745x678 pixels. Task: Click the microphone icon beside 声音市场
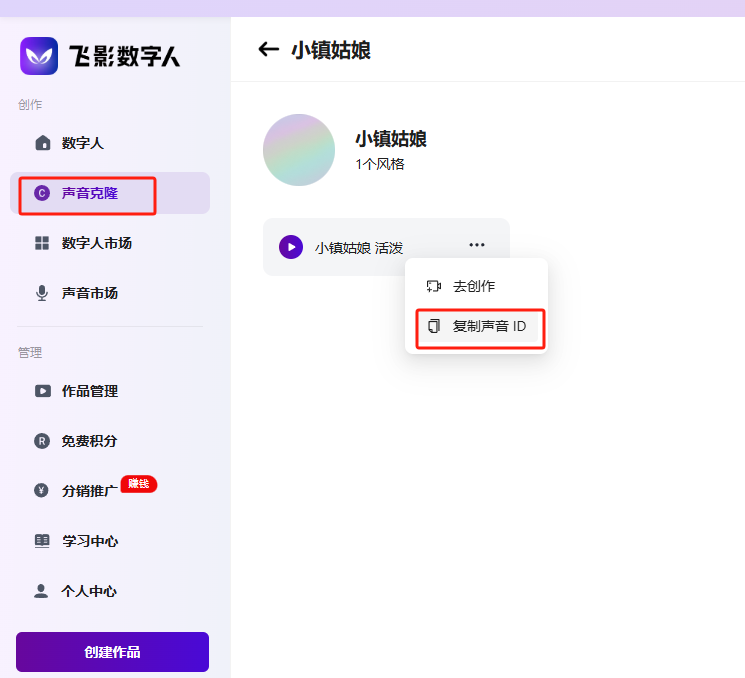42,293
